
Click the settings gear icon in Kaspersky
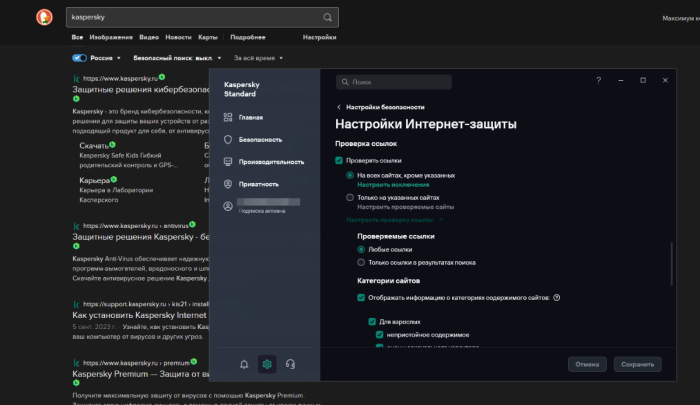[267, 364]
